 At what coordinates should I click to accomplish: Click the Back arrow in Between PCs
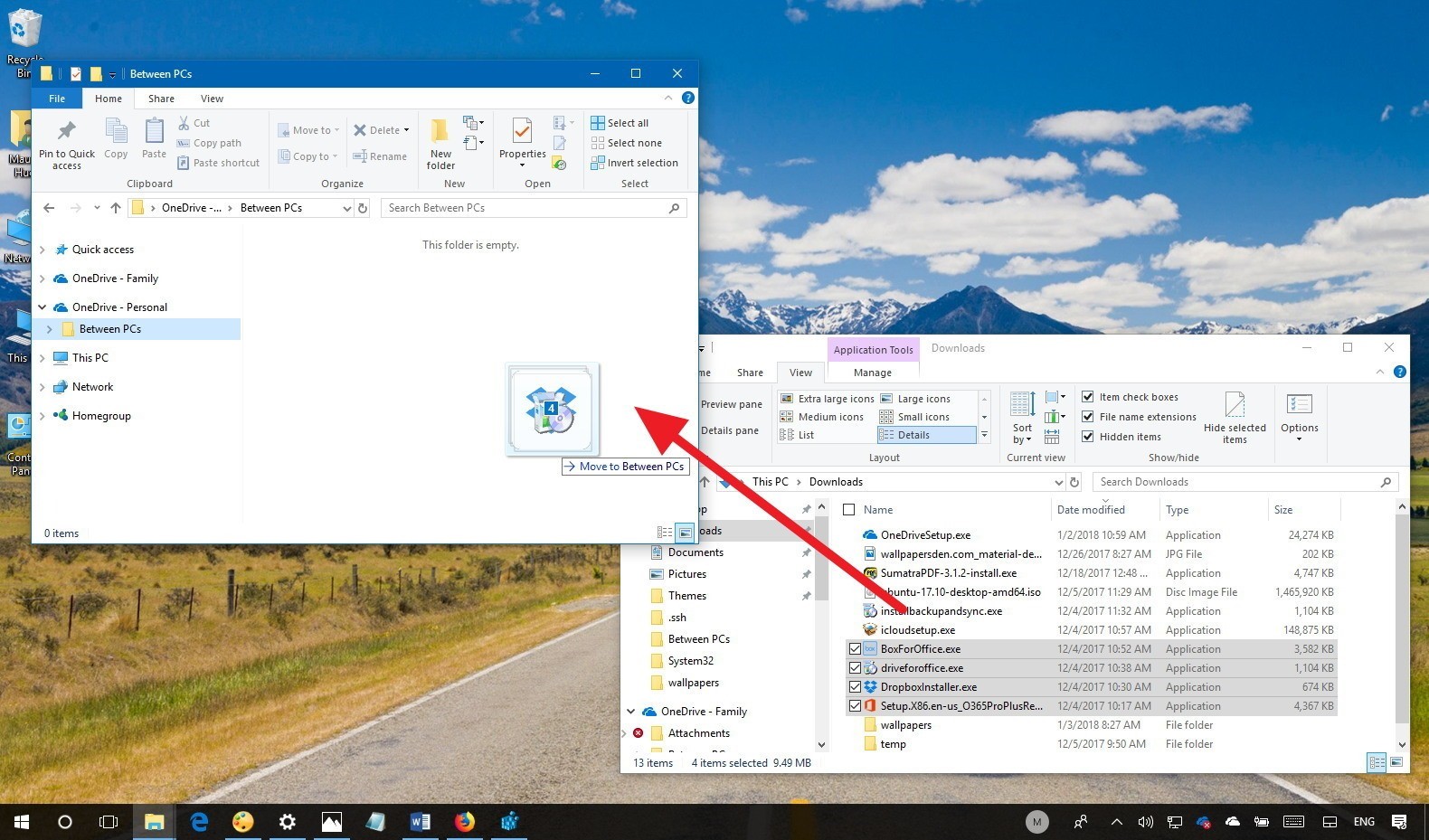click(x=49, y=208)
